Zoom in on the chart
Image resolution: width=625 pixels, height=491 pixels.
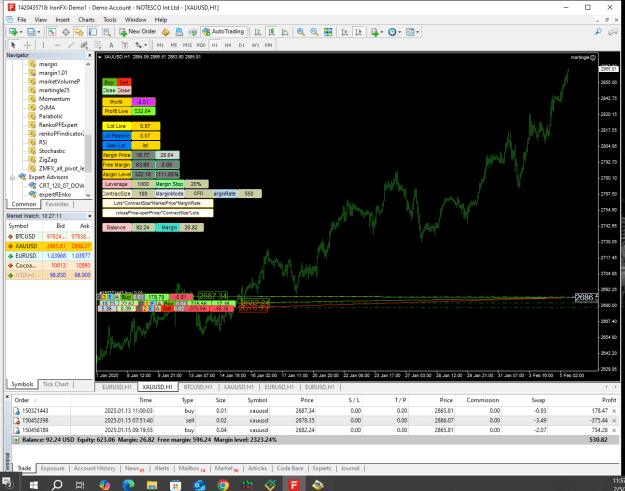[301, 32]
